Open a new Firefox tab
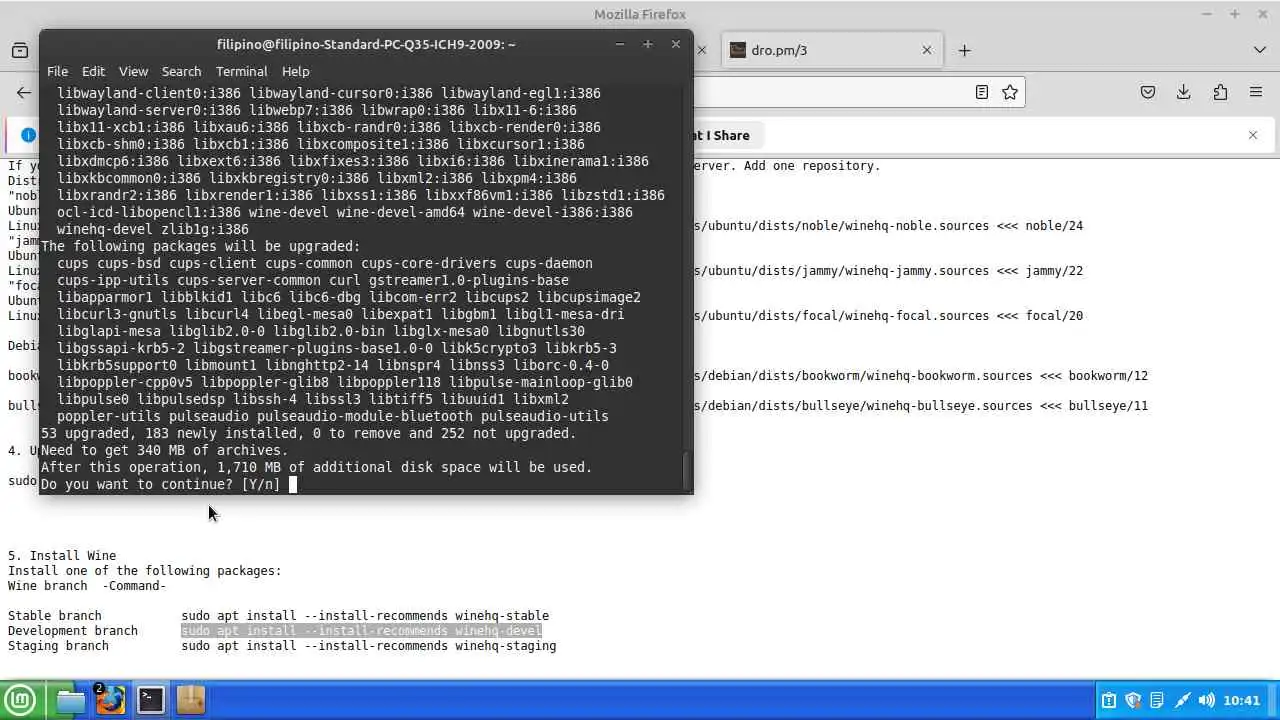This screenshot has height=720, width=1280. 964,50
